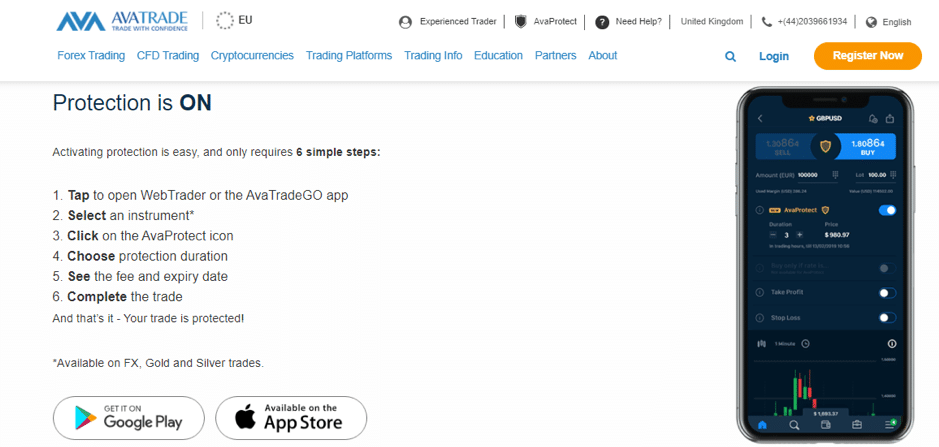Open the United Kingdom country selector
939x447 pixels.
coord(712,22)
